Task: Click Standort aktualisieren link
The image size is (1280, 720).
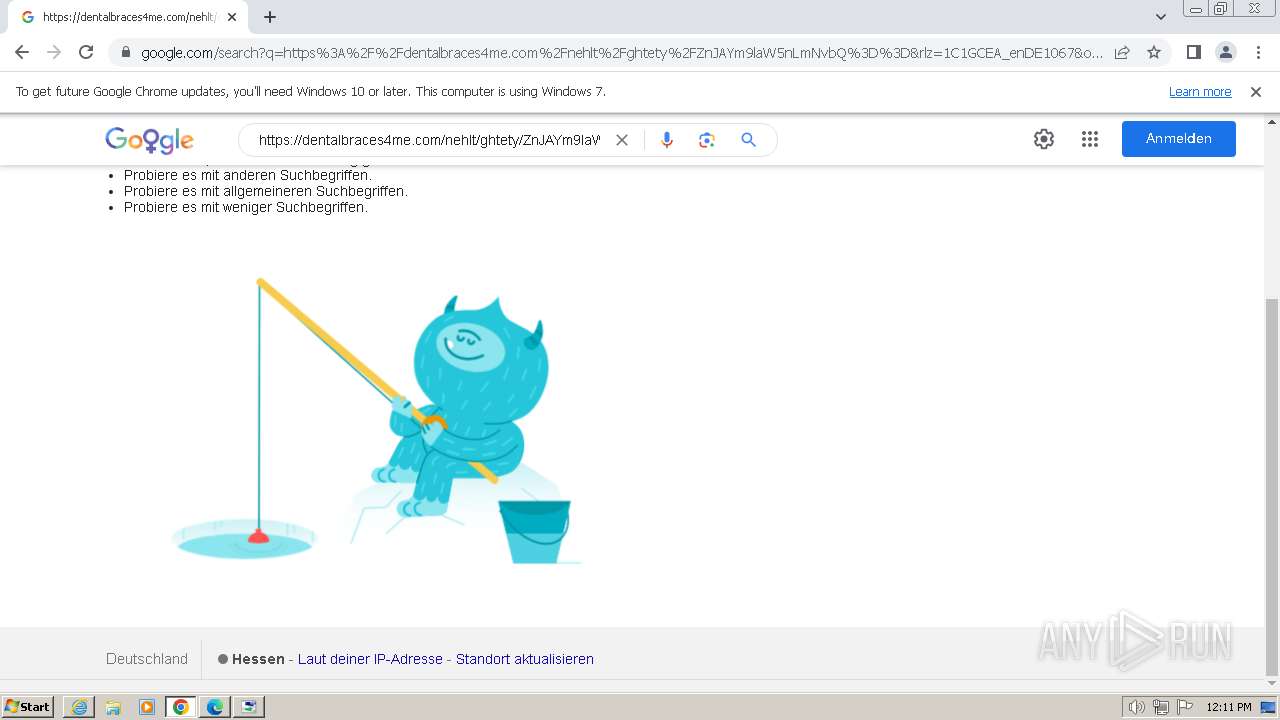Action: pyautogui.click(x=525, y=659)
